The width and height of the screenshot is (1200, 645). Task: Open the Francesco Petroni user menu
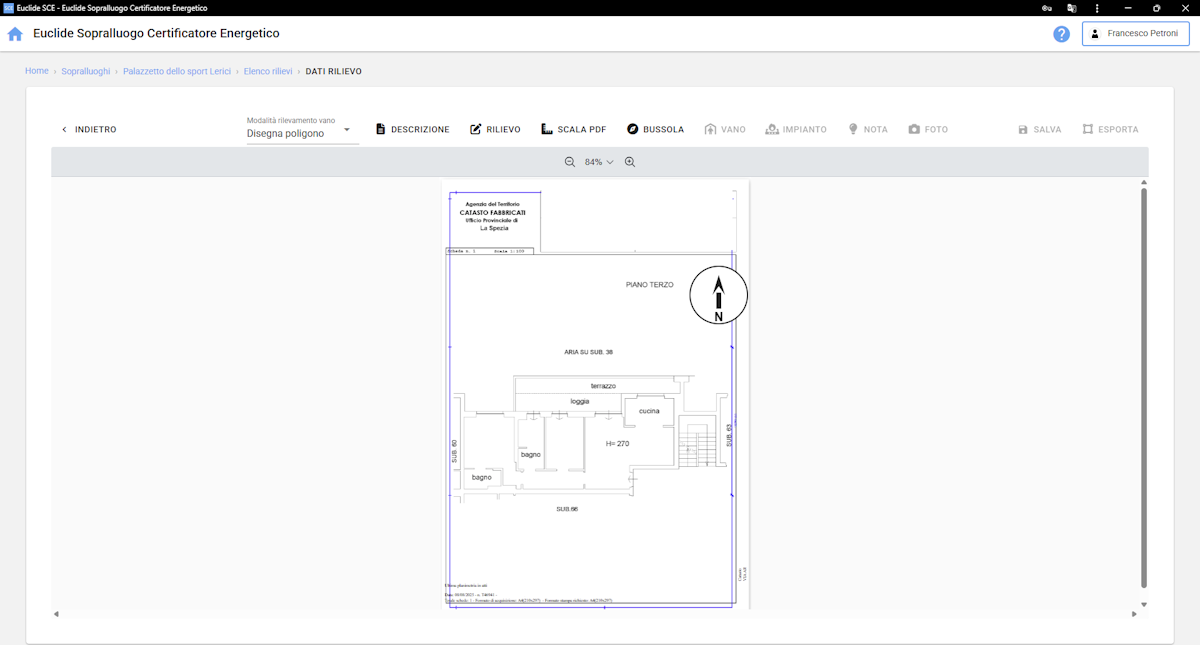point(1135,34)
